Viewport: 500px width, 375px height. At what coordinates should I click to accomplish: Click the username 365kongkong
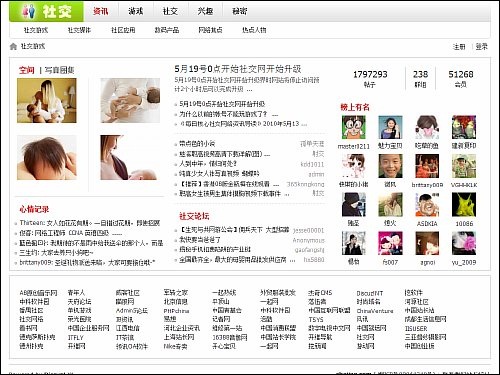pyautogui.click(x=305, y=184)
